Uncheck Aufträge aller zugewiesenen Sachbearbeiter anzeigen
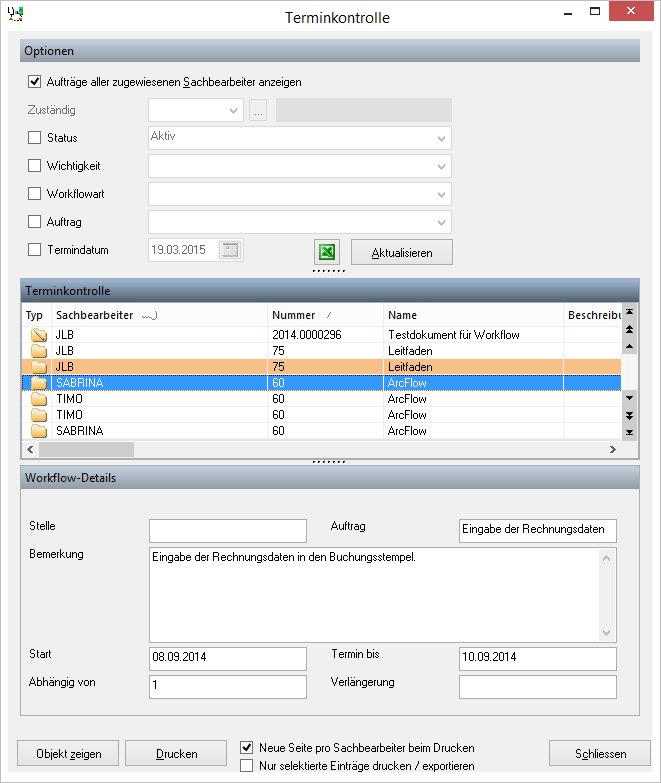 [34, 81]
